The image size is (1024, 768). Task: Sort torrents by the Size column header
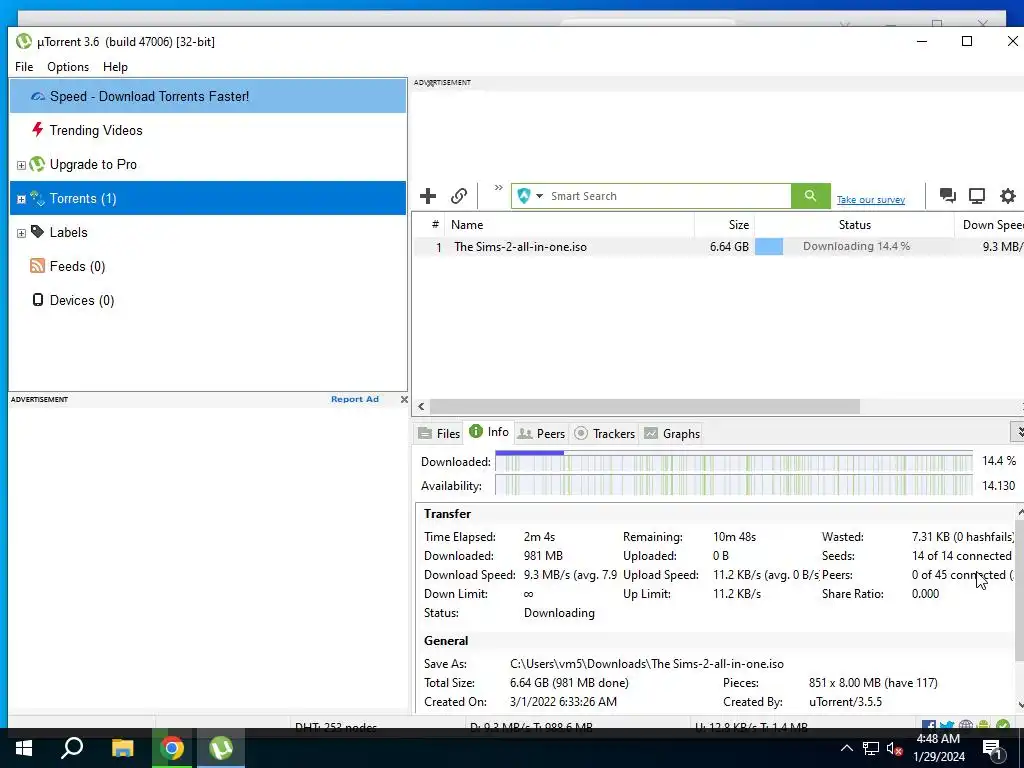click(725, 225)
